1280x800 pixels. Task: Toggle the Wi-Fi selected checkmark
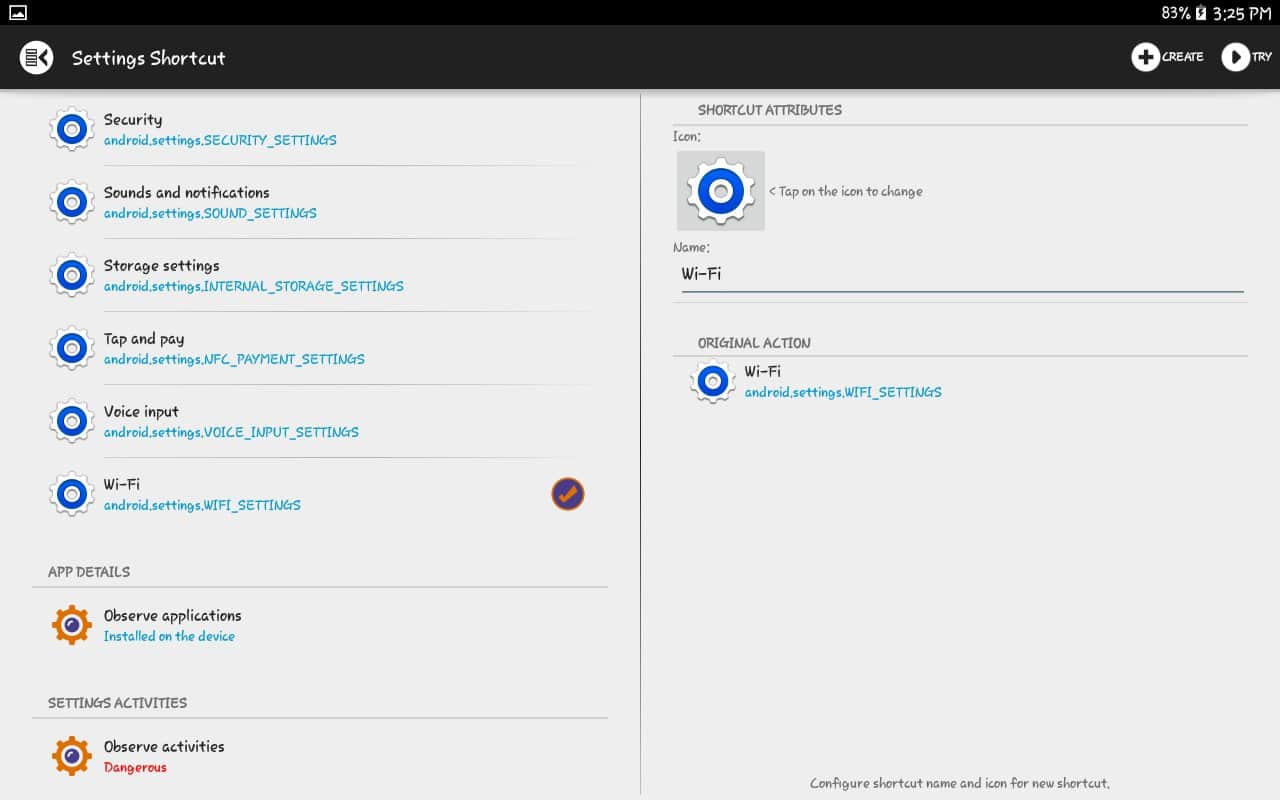pos(568,494)
